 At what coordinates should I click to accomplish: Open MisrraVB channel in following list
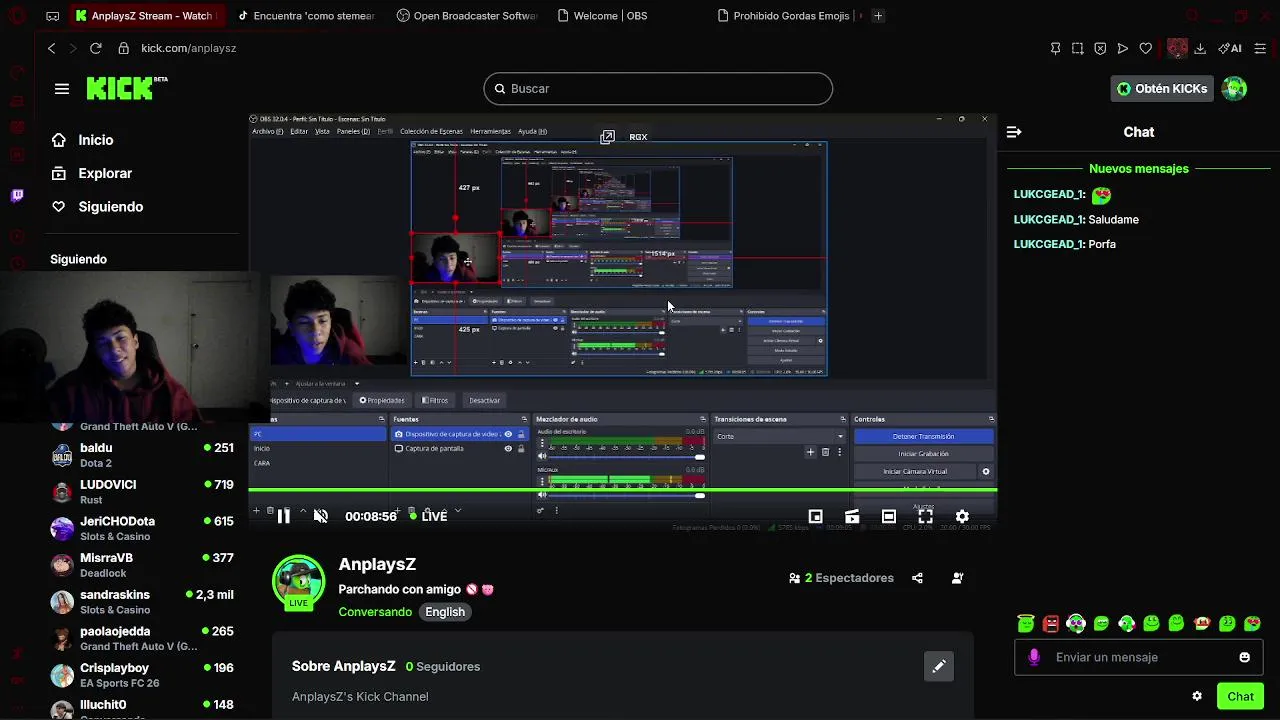pos(142,565)
